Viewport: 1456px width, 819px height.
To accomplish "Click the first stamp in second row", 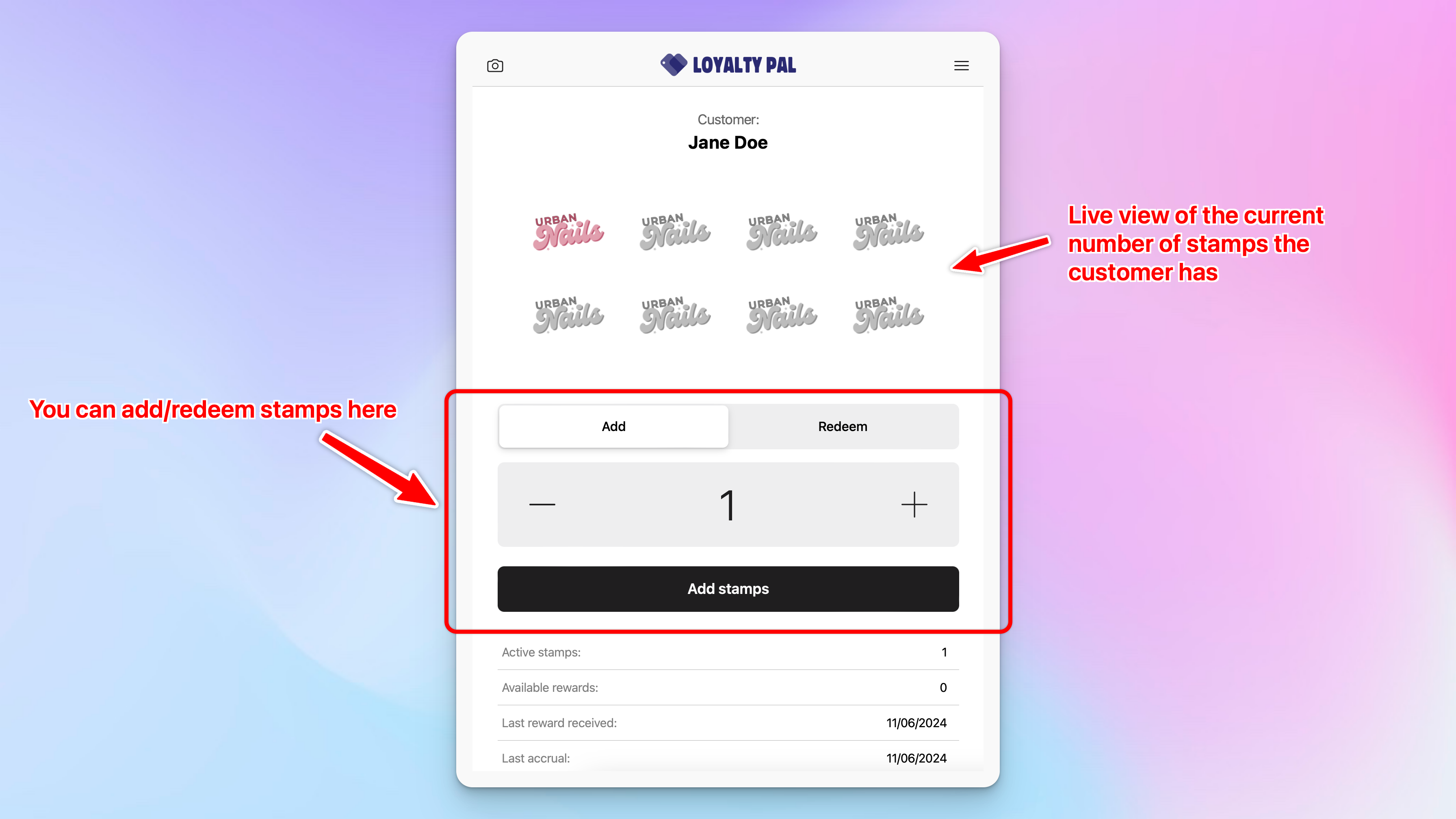I will coord(568,315).
